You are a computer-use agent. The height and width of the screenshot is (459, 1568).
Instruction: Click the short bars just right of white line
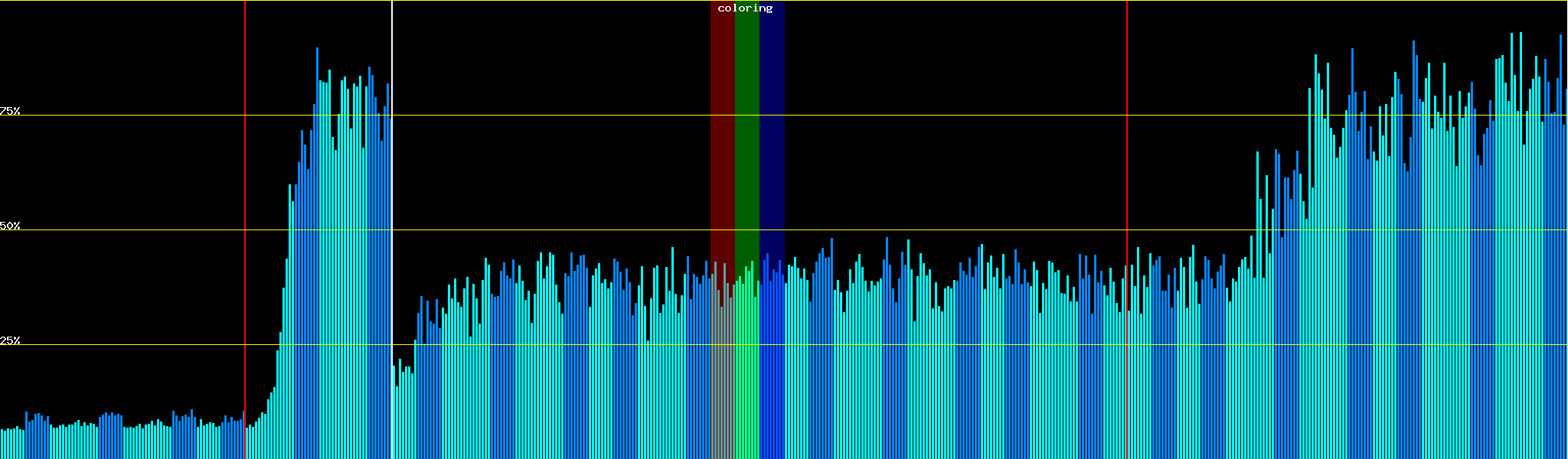(x=403, y=413)
